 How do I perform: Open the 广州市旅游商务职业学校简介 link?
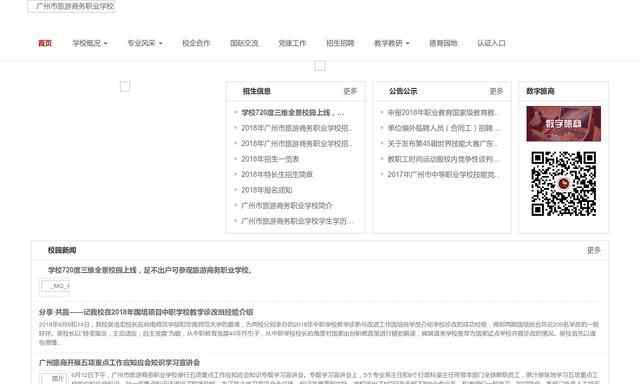pos(287,206)
